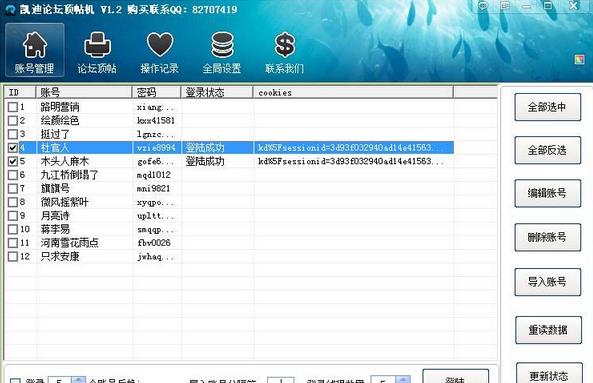Click the 导入账号 button

pos(547,282)
